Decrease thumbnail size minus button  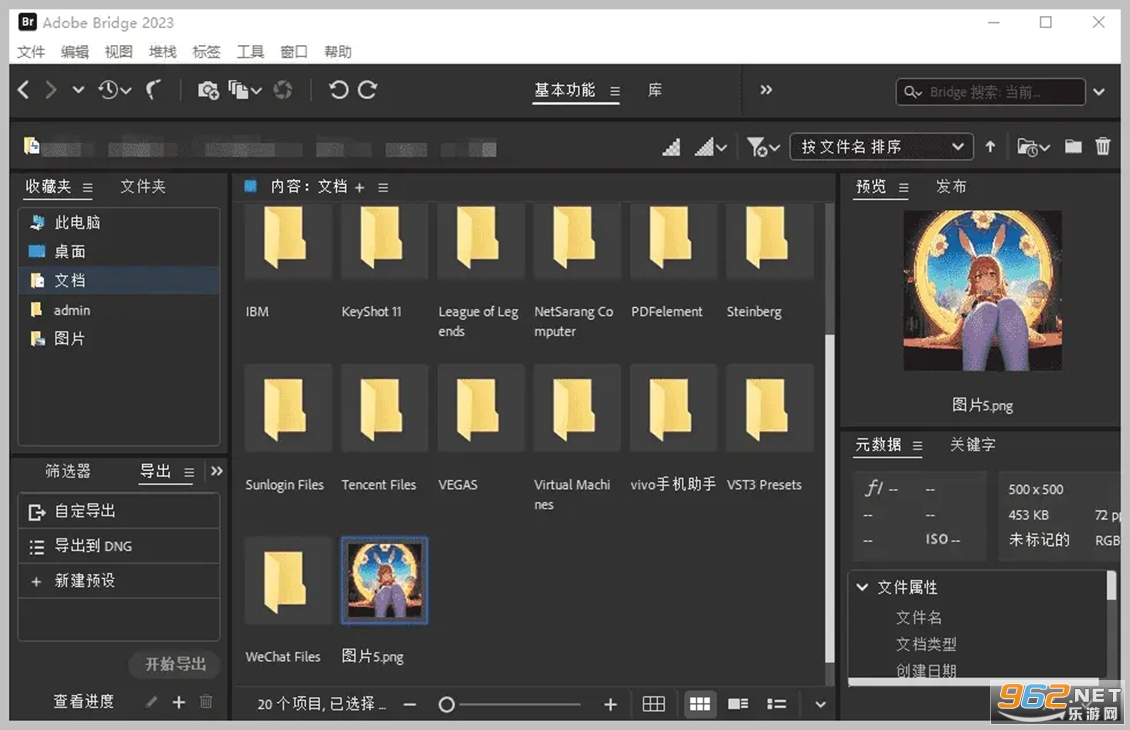click(x=410, y=705)
